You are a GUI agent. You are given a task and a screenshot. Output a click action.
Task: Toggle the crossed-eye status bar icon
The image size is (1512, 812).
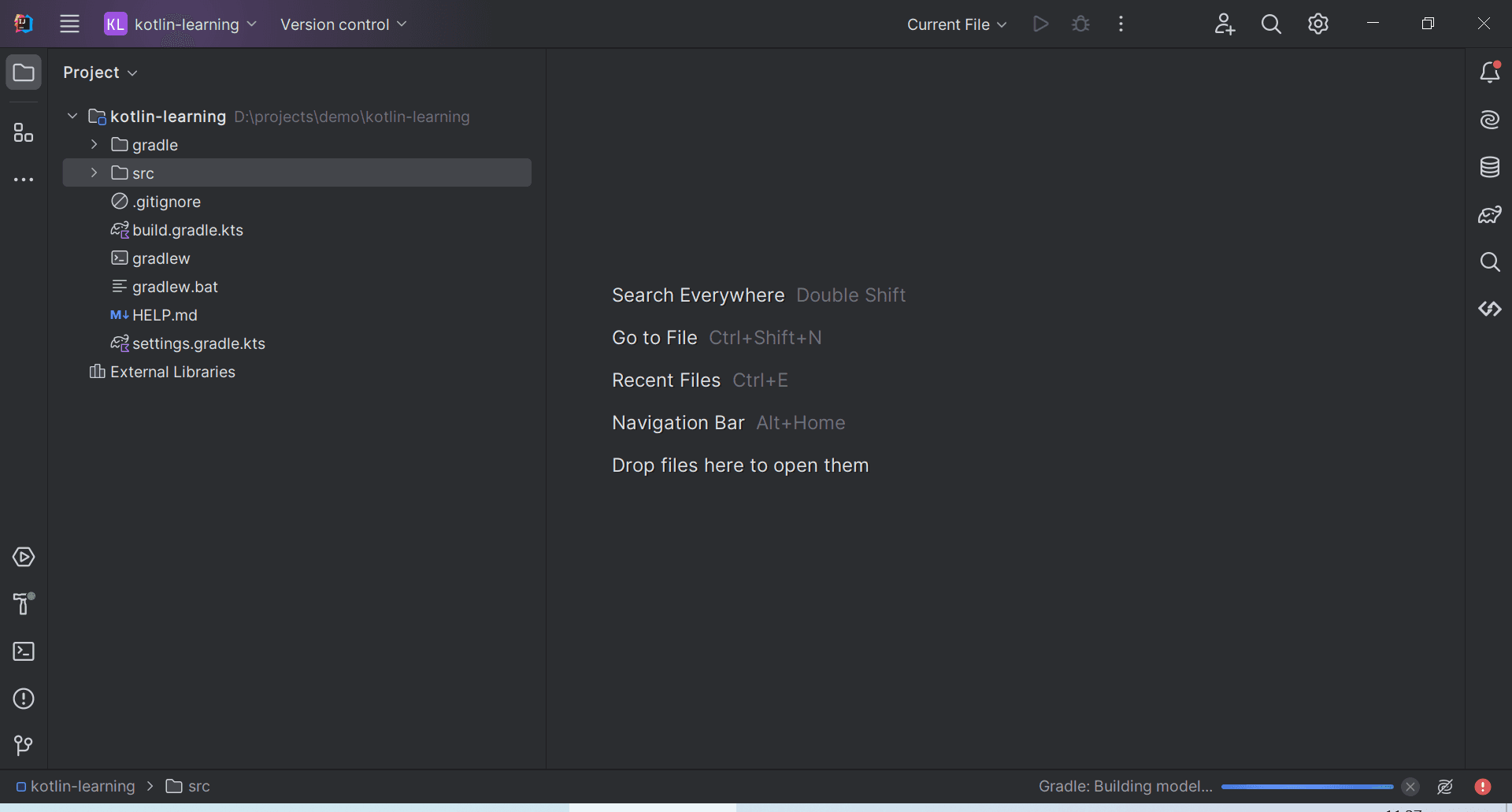point(1445,786)
